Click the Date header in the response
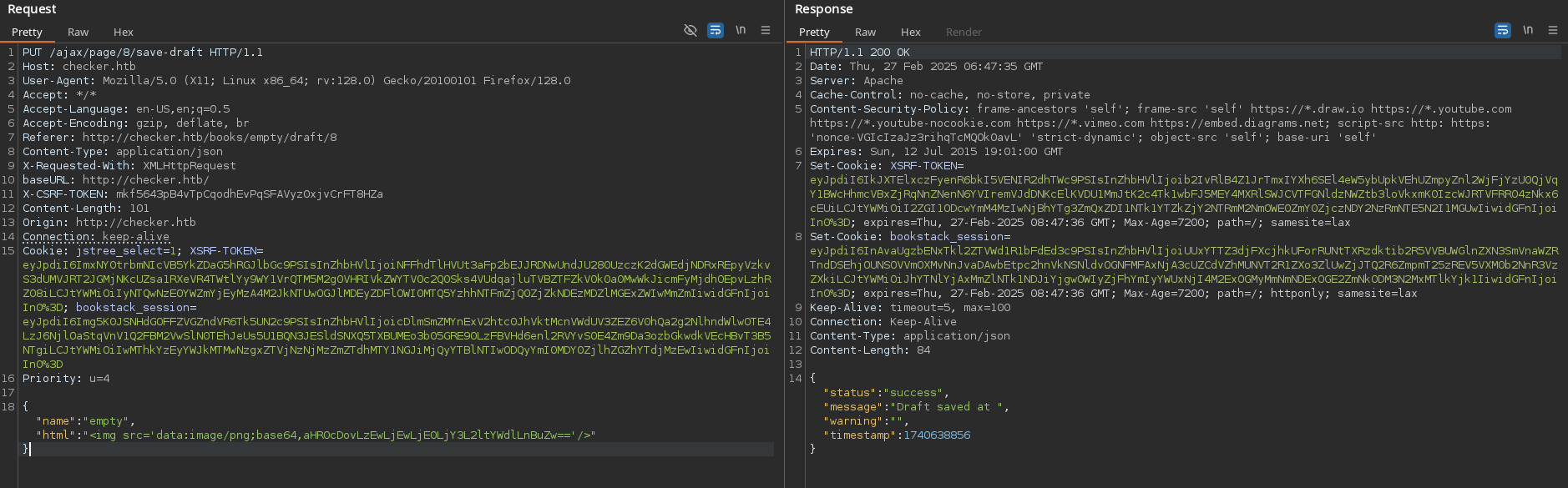Image resolution: width=1568 pixels, height=488 pixels. click(x=927, y=66)
